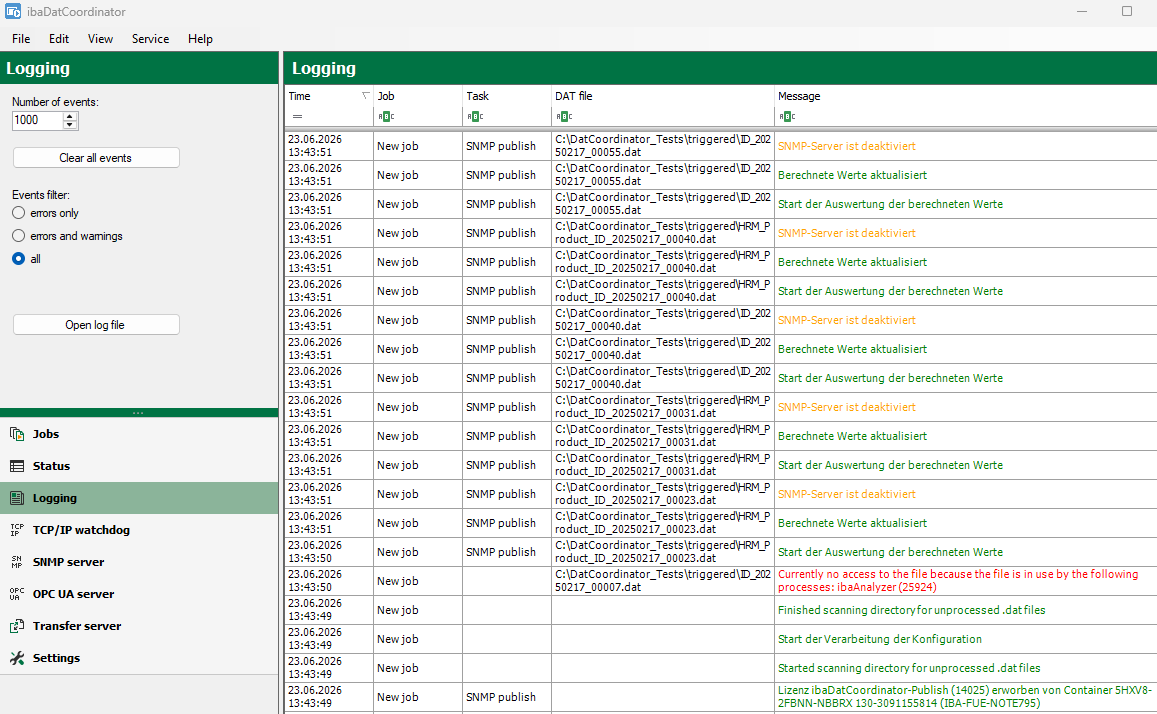The height and width of the screenshot is (714, 1157).
Task: Increase number of events with the up arrow
Action: [x=69, y=116]
